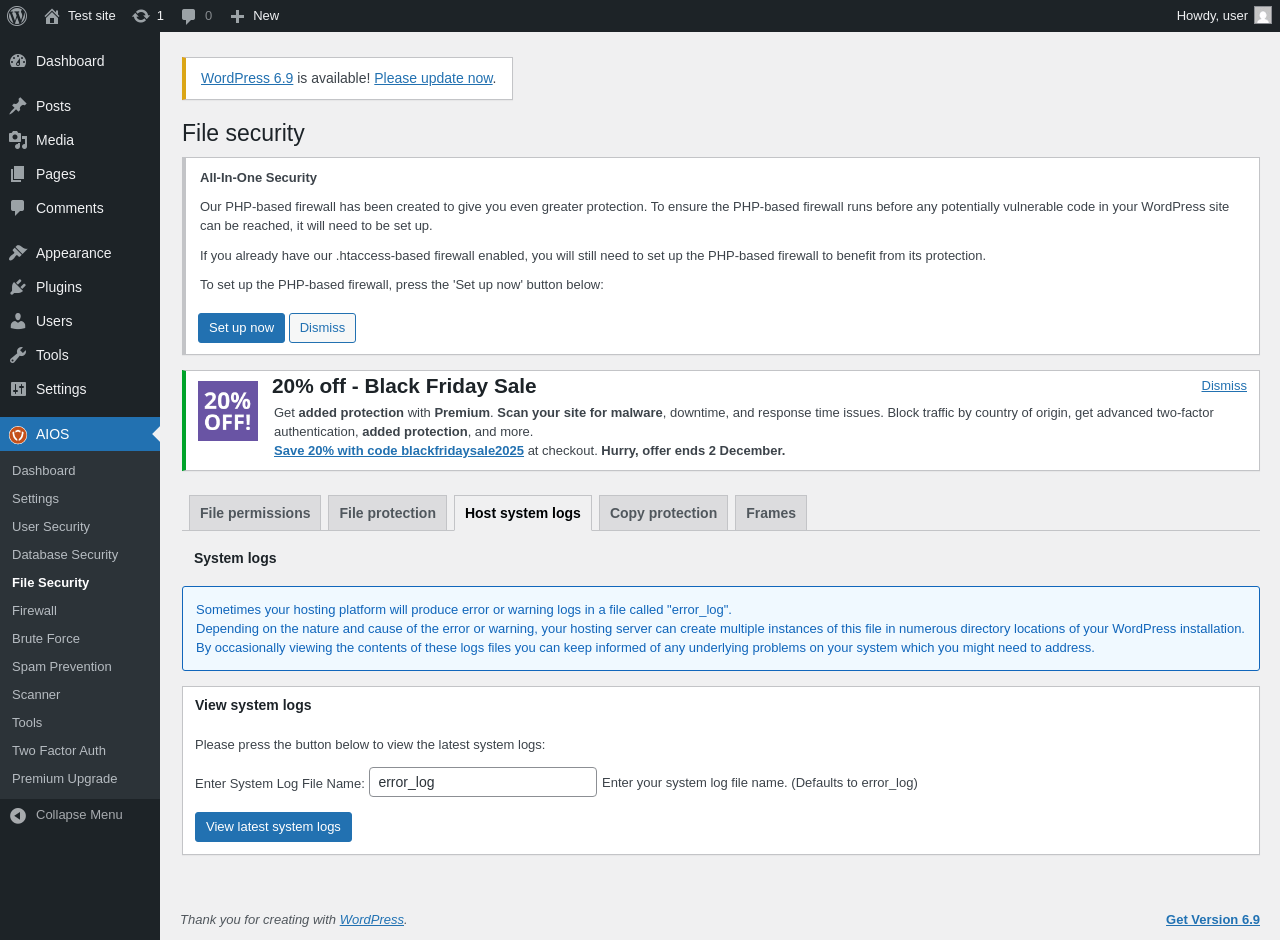Click the Users person icon
Screen dimensions: 1280x940
[x=18, y=321]
